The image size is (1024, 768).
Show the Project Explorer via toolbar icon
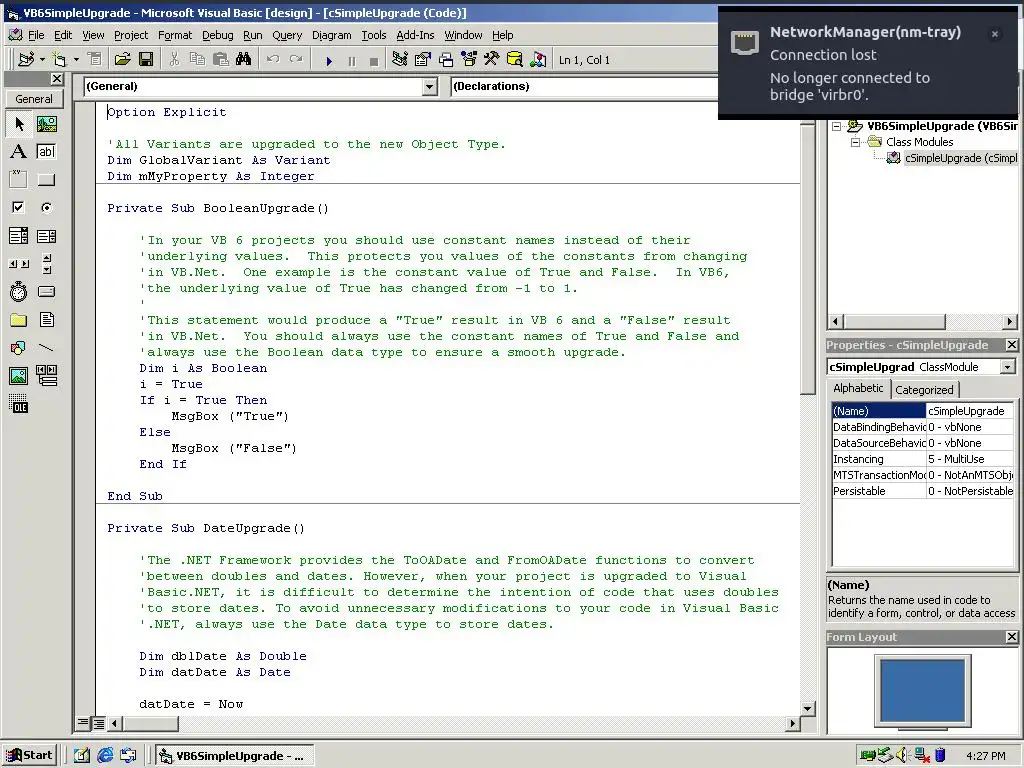(x=400, y=59)
